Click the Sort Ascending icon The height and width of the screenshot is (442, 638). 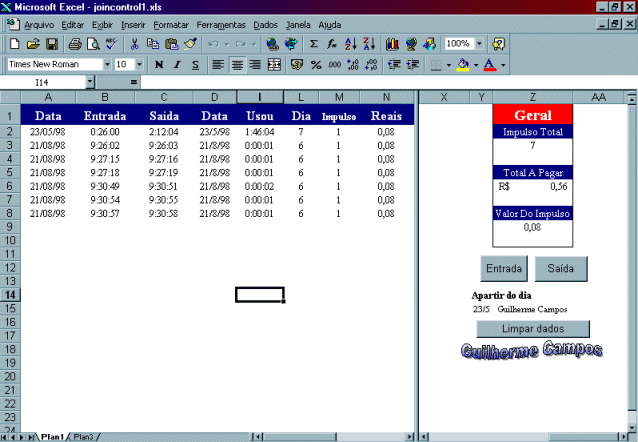point(350,44)
